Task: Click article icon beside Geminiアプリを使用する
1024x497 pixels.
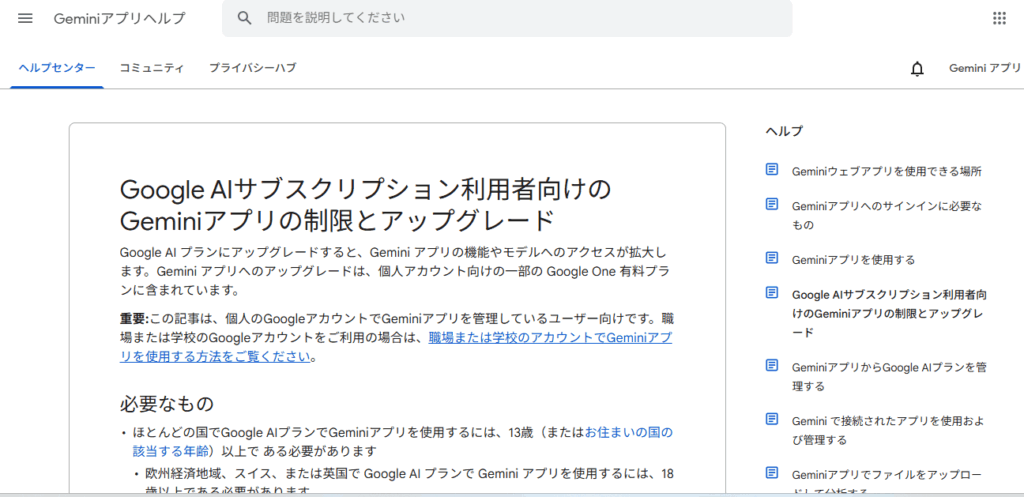Action: point(772,258)
